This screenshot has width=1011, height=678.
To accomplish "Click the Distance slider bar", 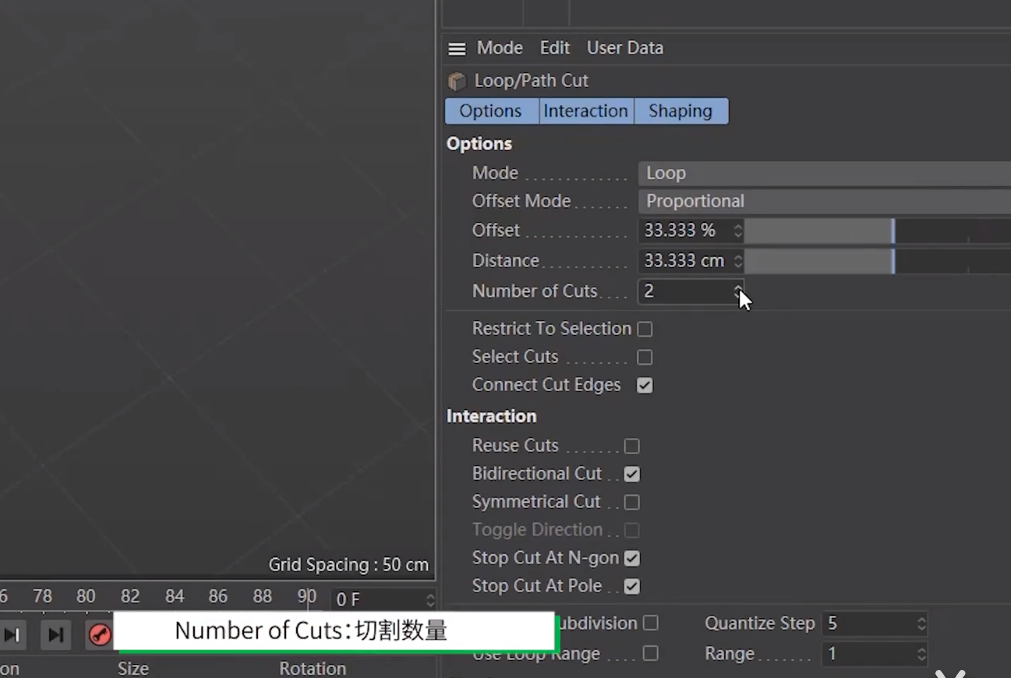I will (878, 261).
